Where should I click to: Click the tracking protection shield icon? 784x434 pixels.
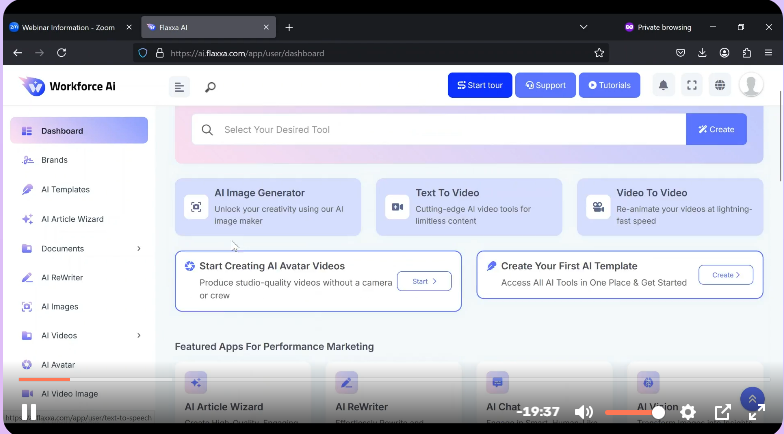143,52
